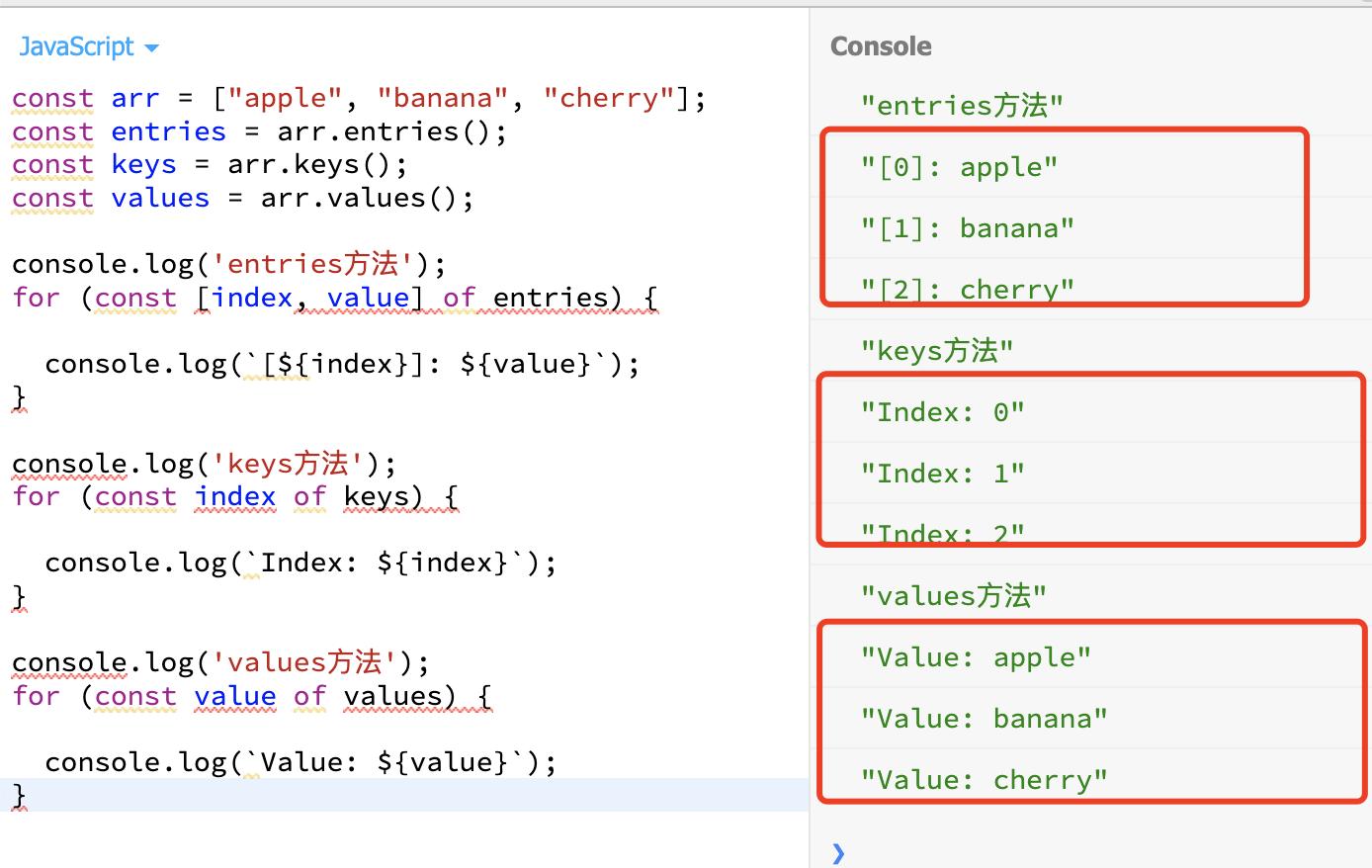The height and width of the screenshot is (868, 1372).
Task: Click the "[2]: cherry" console entry
Action: pos(967,289)
